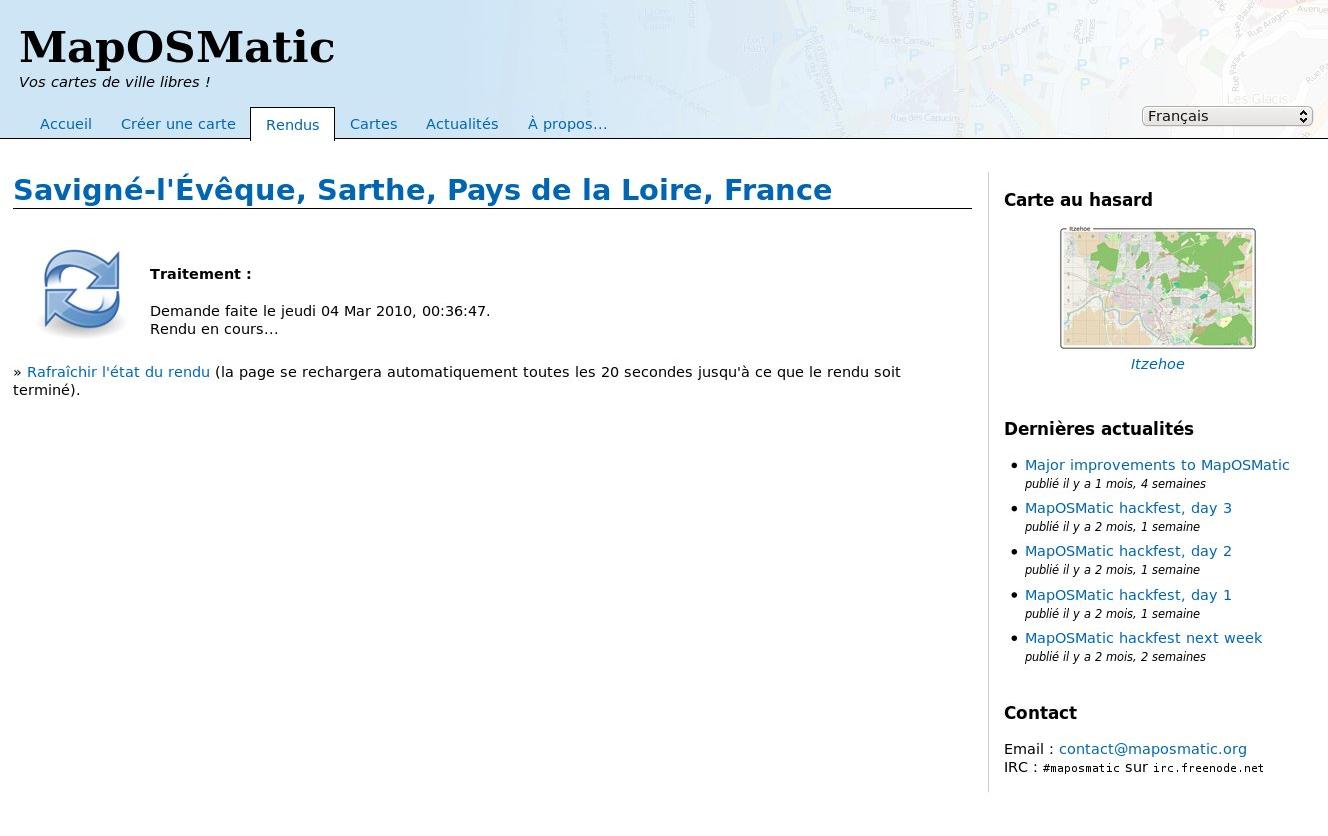The image size is (1328, 836).
Task: Click the blue refresh arrows icon
Action: click(82, 292)
